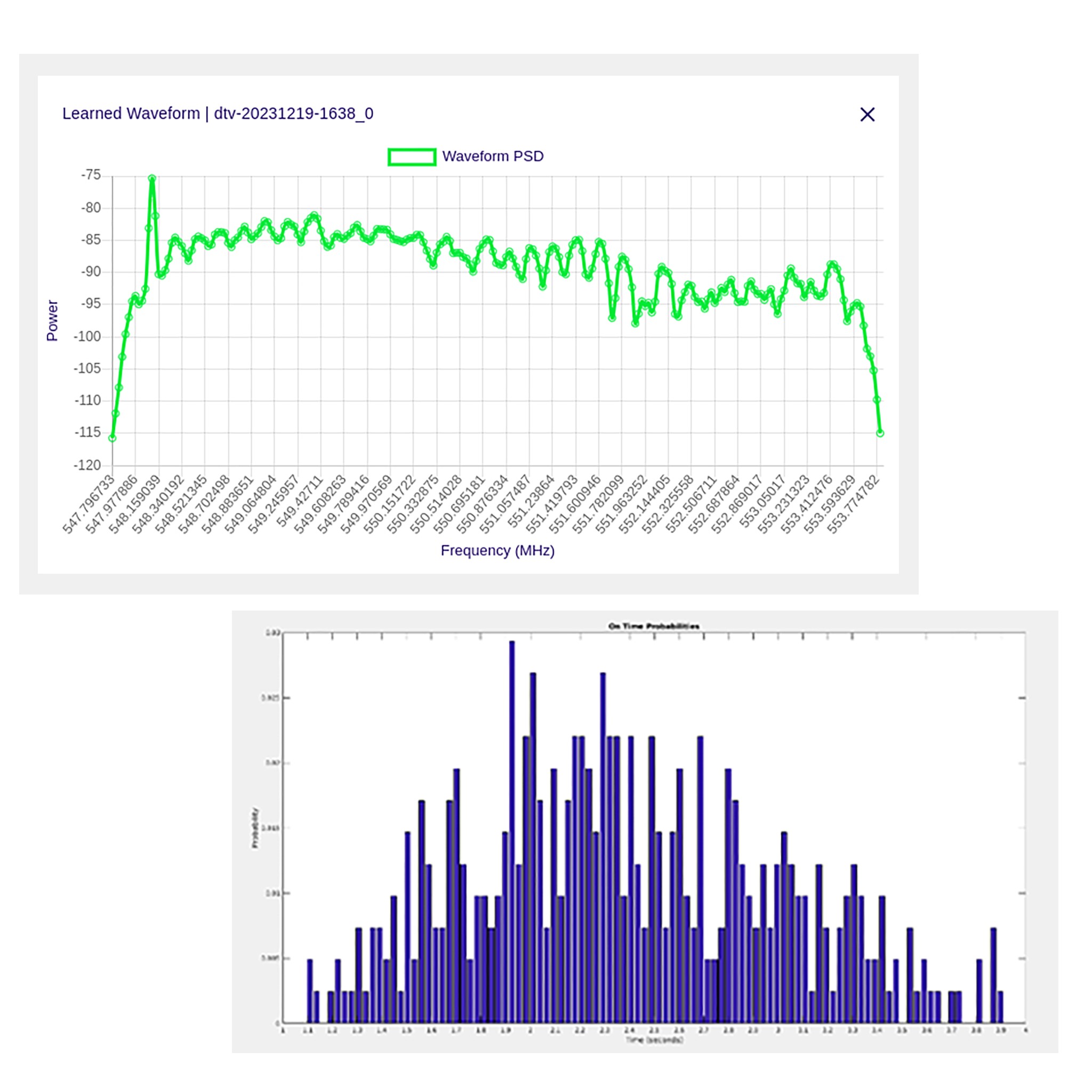Close the Learned Waveform dialog
Screen dimensions: 1092x1092
867,115
